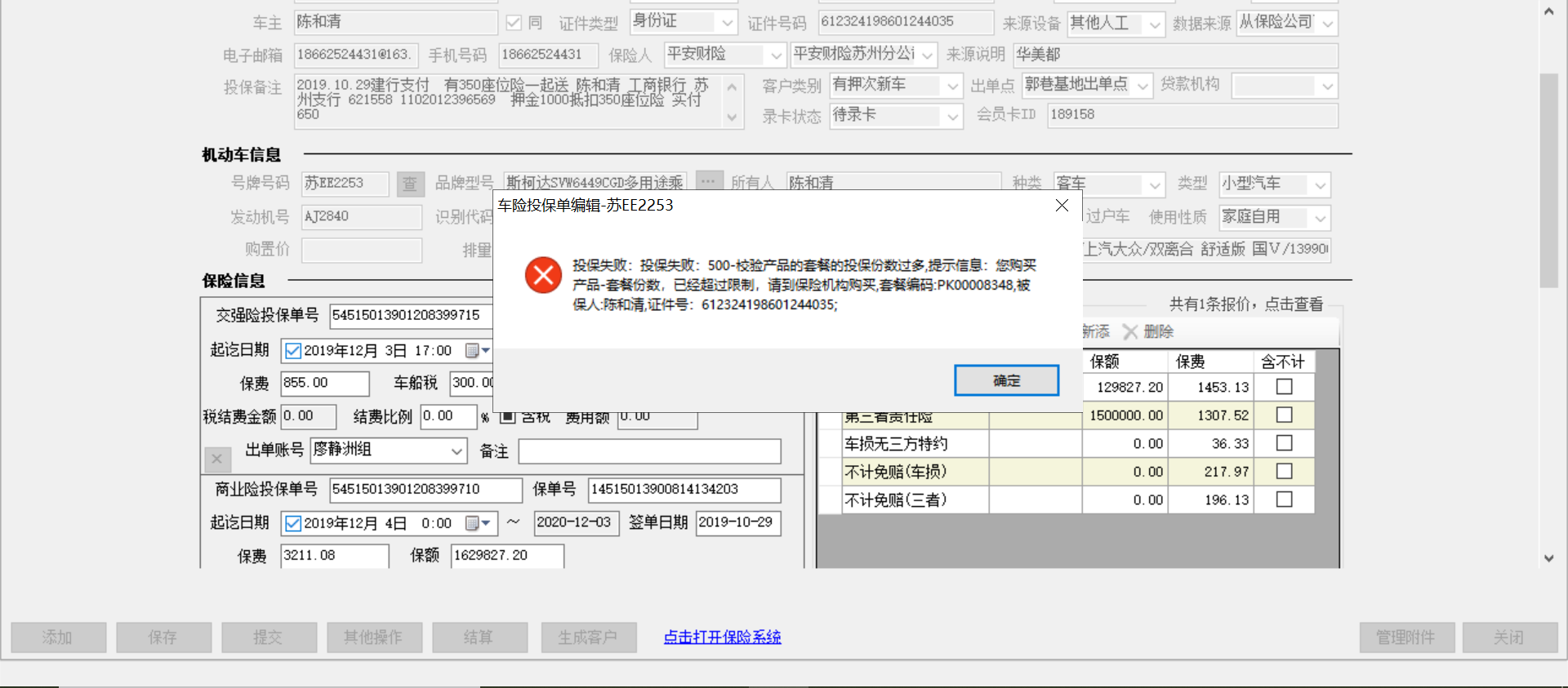Toggle the 含税 checkbox
Image resolution: width=1568 pixels, height=688 pixels.
[x=508, y=417]
